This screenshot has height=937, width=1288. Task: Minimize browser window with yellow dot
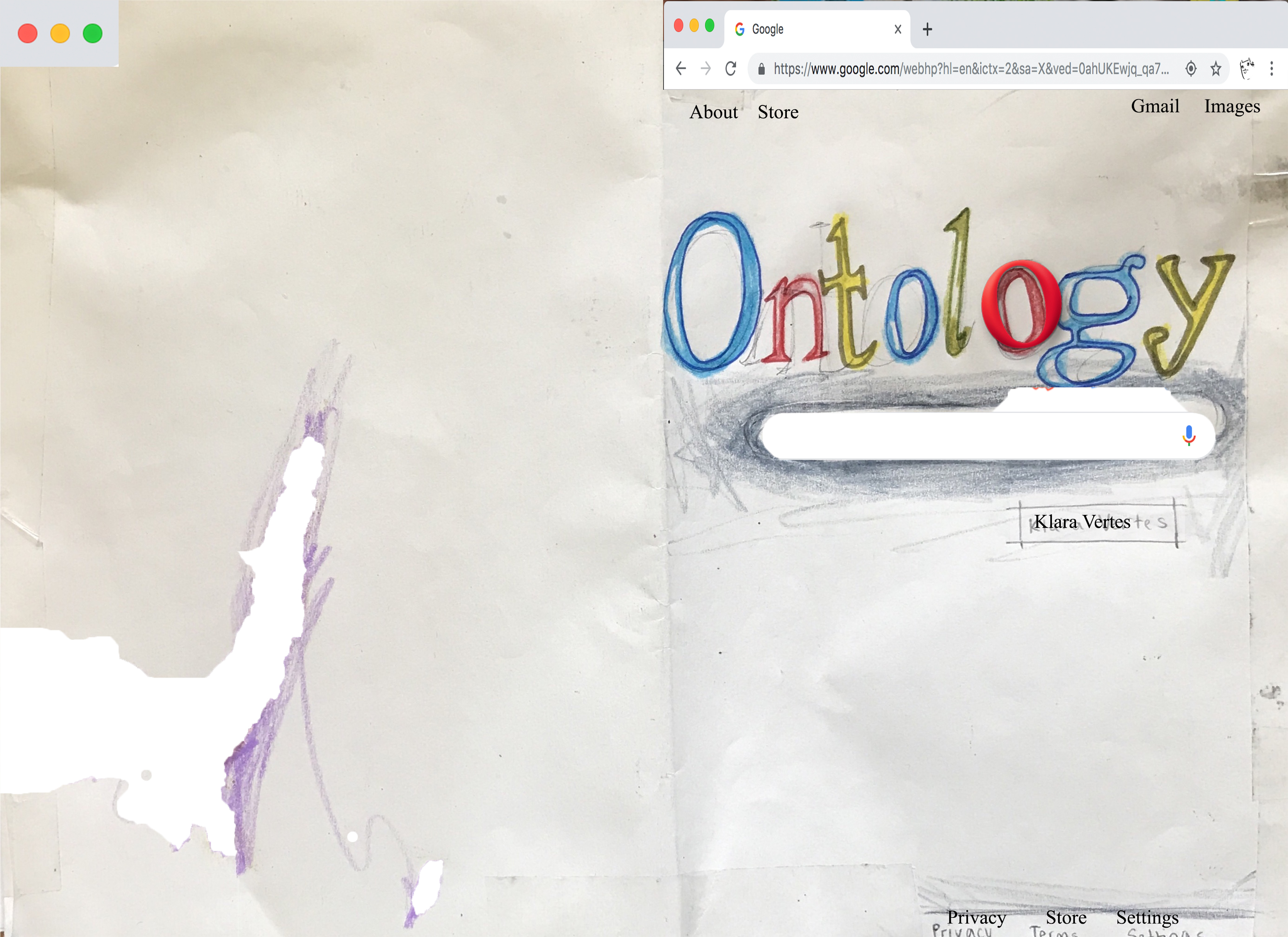click(x=694, y=25)
